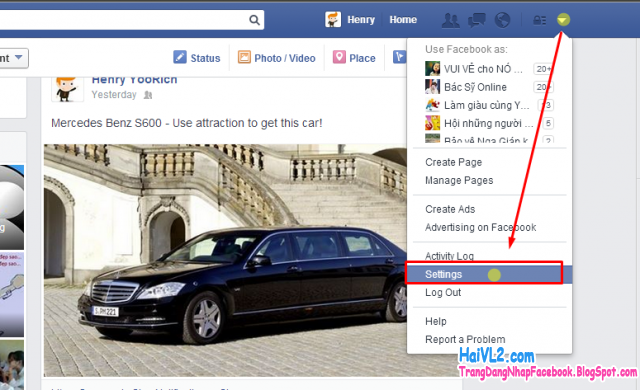
Task: Go to Henry profile link in top bar
Action: coord(361,20)
